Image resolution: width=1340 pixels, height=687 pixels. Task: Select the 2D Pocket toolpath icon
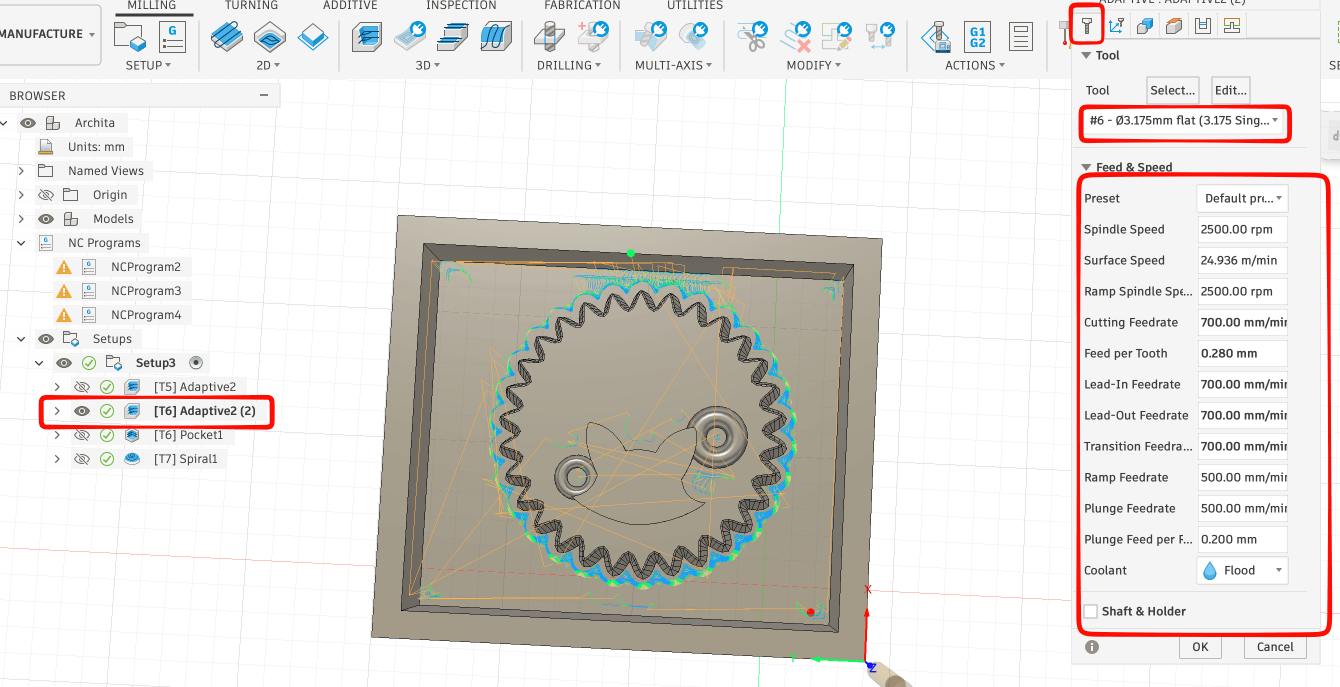point(270,37)
